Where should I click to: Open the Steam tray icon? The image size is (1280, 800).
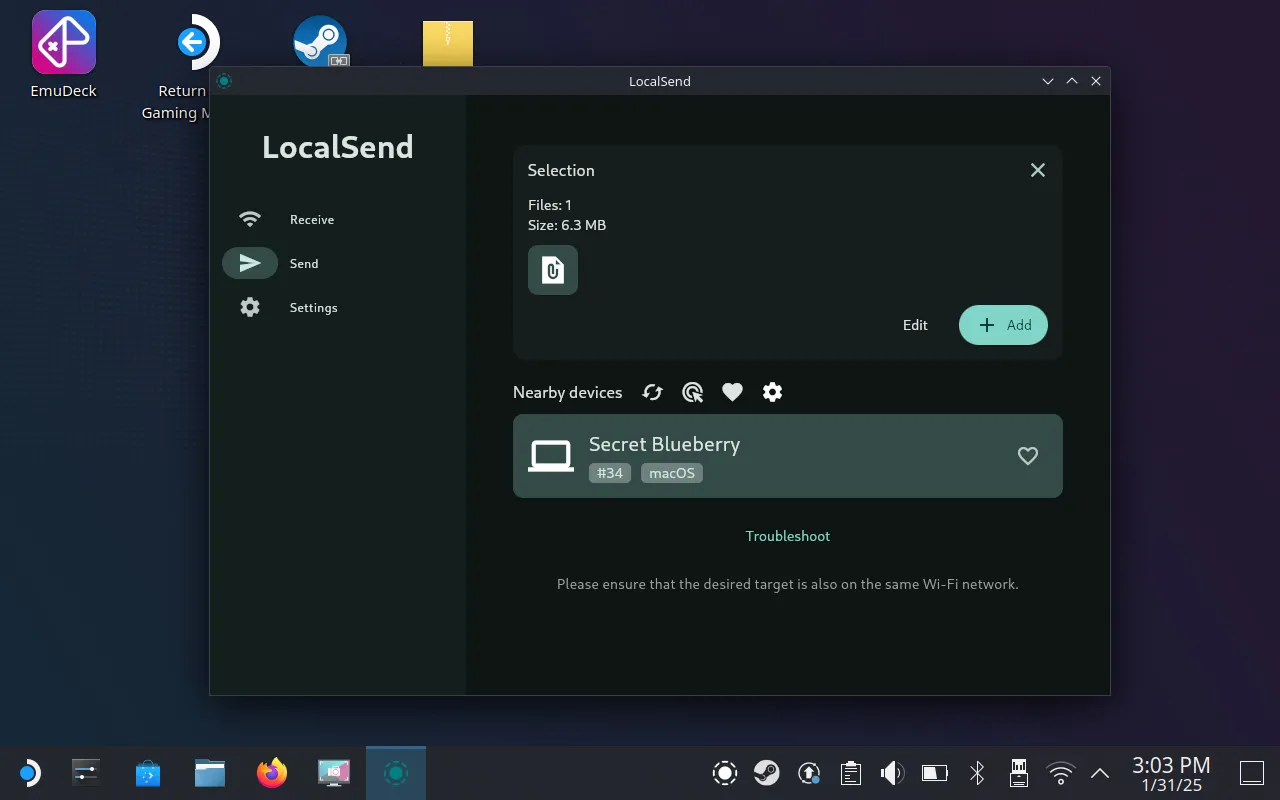(x=767, y=773)
